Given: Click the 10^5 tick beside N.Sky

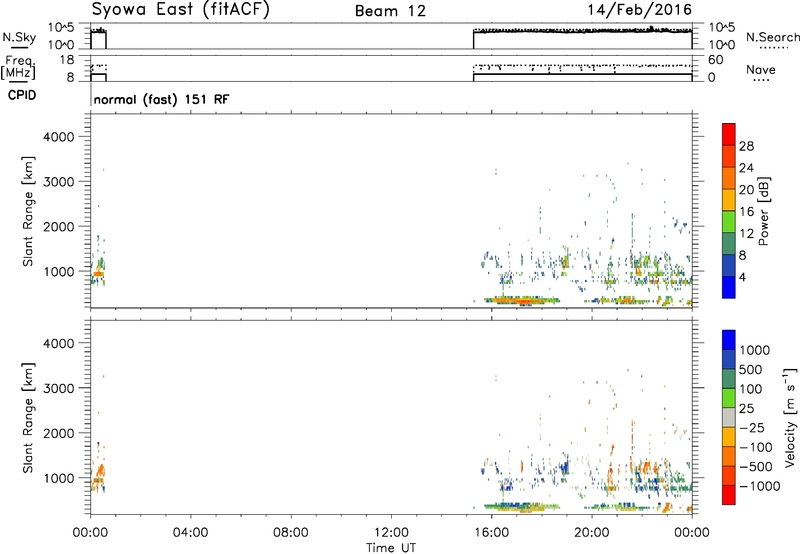Looking at the screenshot, I should click(61, 28).
